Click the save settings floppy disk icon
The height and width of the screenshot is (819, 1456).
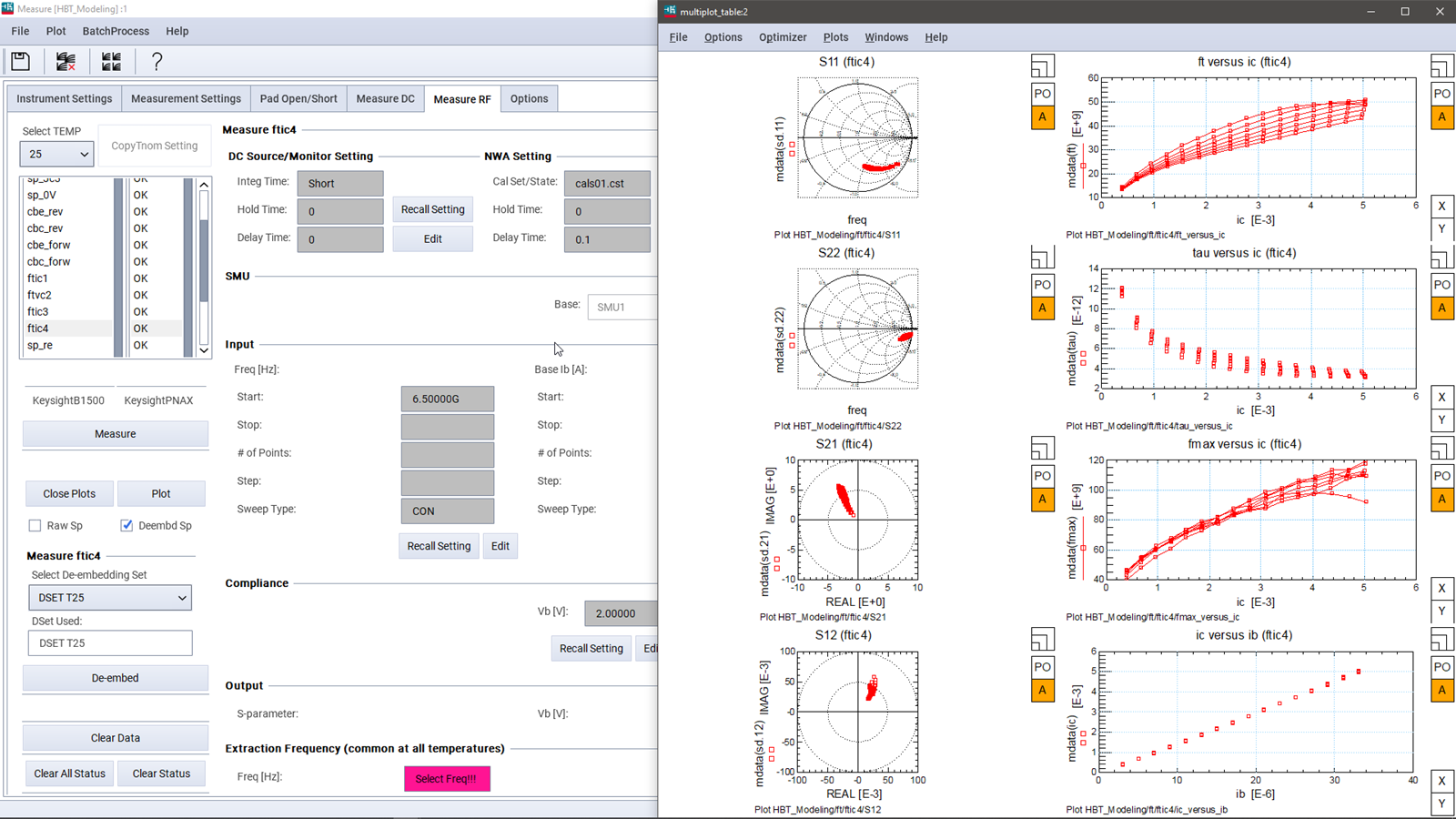click(20, 61)
